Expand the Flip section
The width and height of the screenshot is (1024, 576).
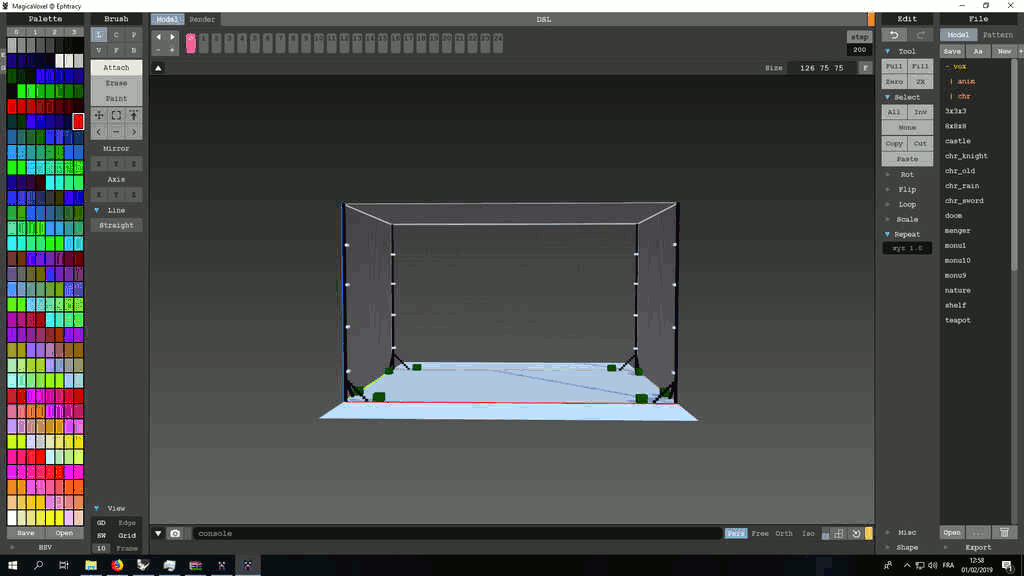pos(888,189)
